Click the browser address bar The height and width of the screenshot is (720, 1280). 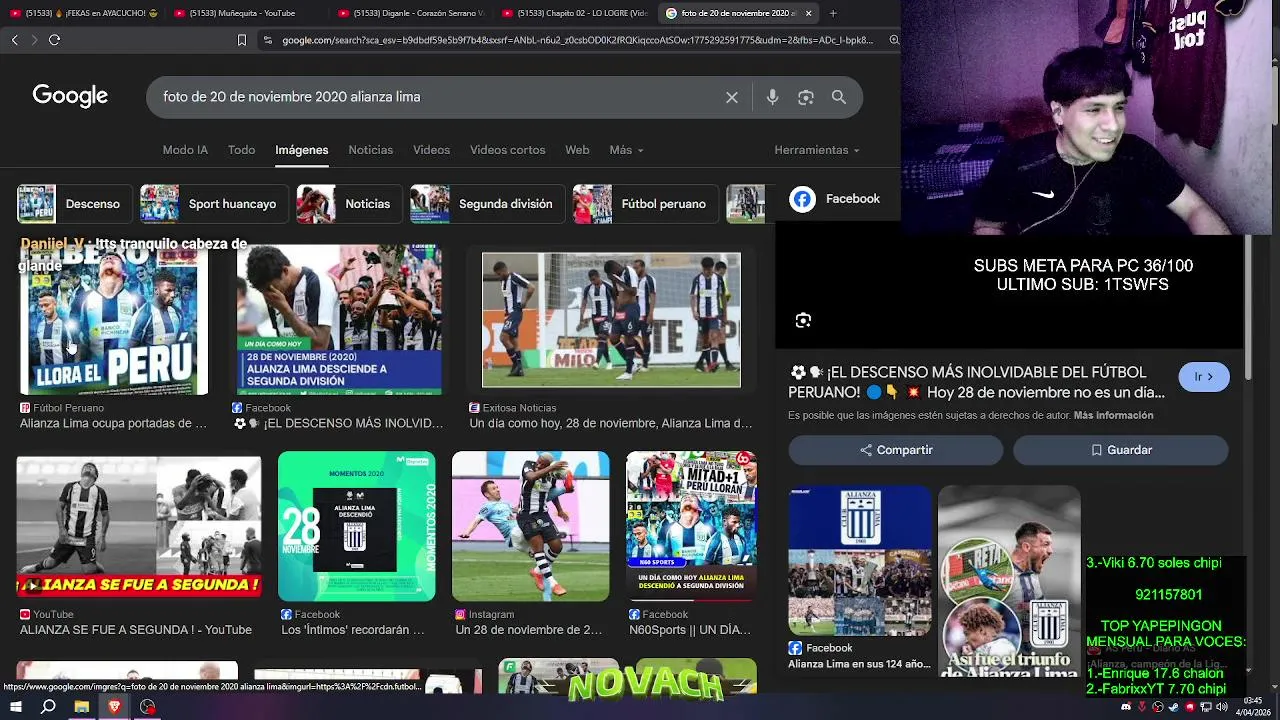(577, 40)
